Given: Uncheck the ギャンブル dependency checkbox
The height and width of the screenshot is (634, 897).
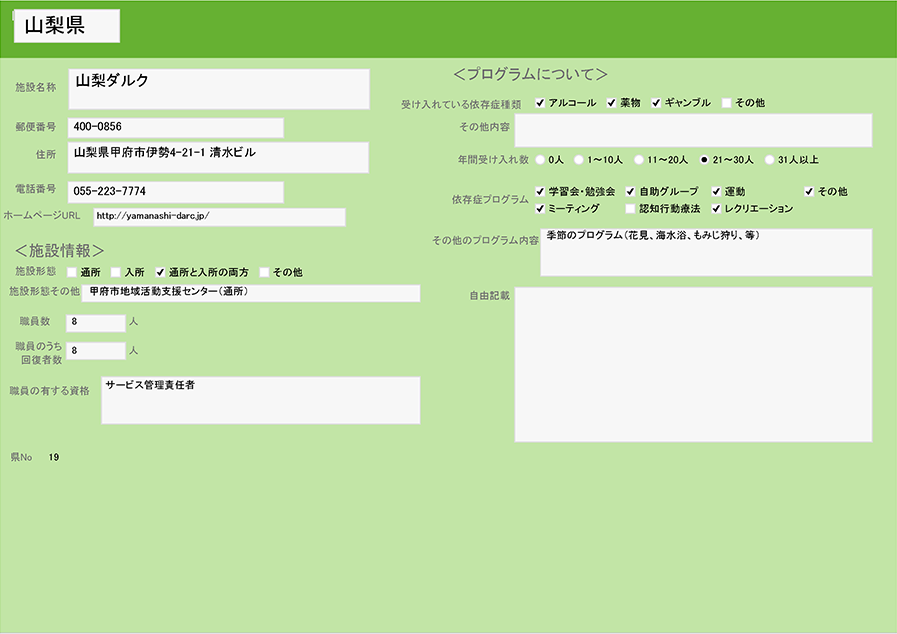Looking at the screenshot, I should (657, 103).
